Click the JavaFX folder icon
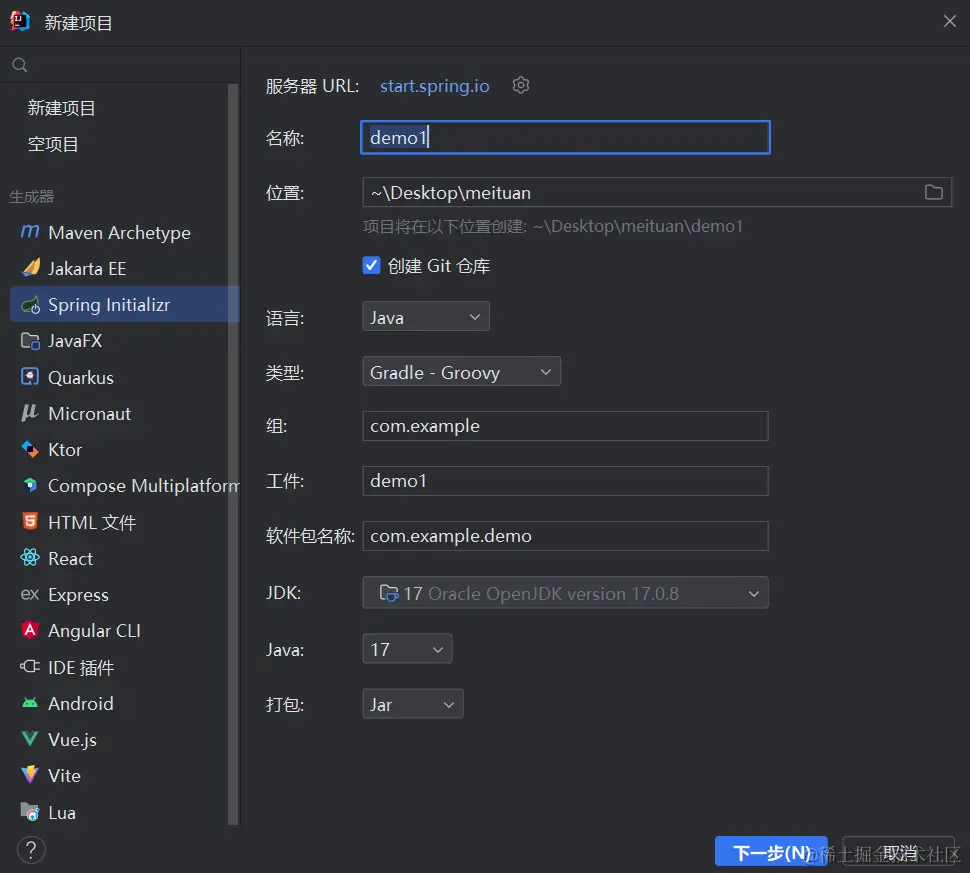 [x=30, y=341]
